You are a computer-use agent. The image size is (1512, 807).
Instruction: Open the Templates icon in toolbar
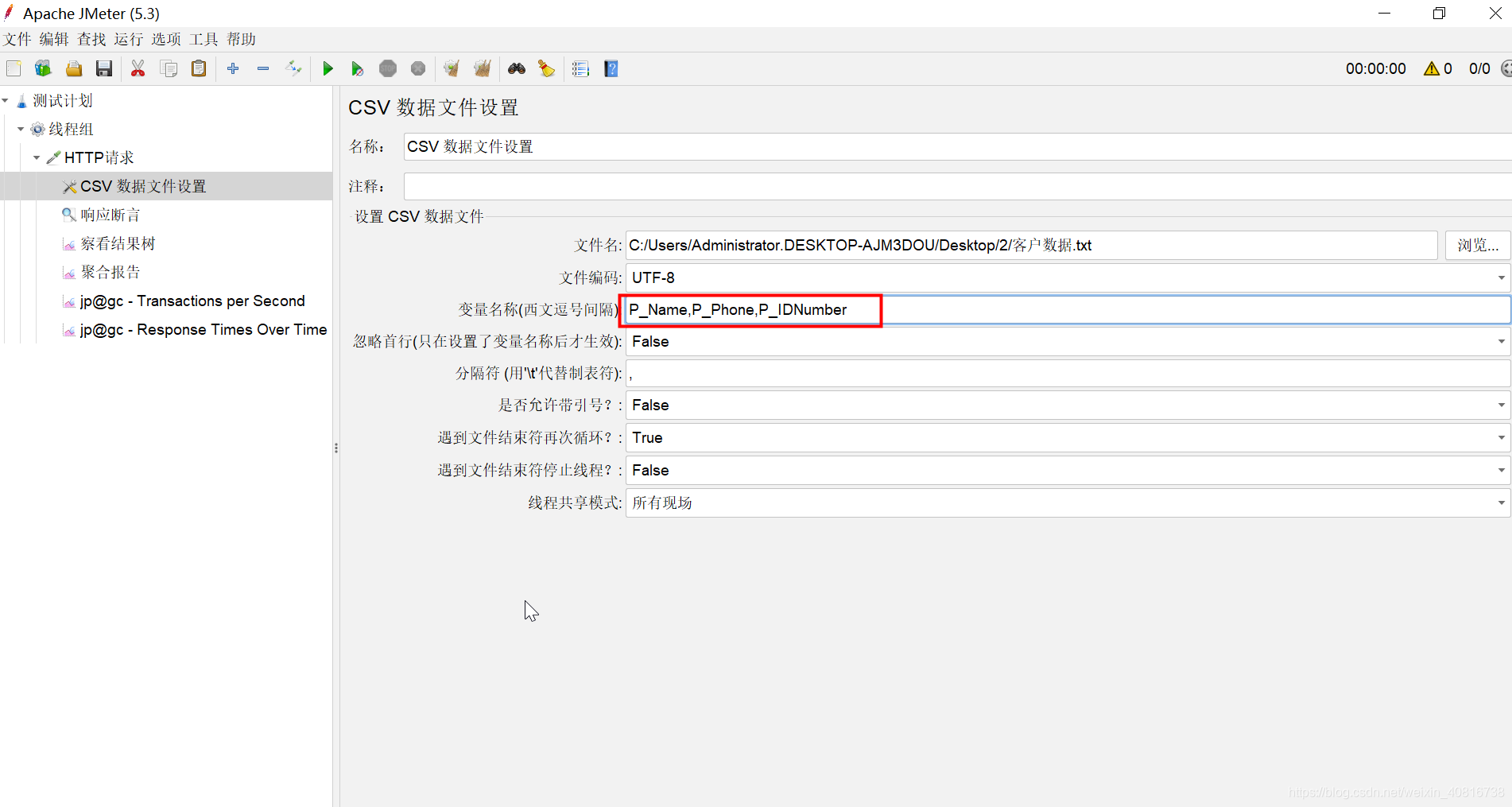pyautogui.click(x=43, y=69)
